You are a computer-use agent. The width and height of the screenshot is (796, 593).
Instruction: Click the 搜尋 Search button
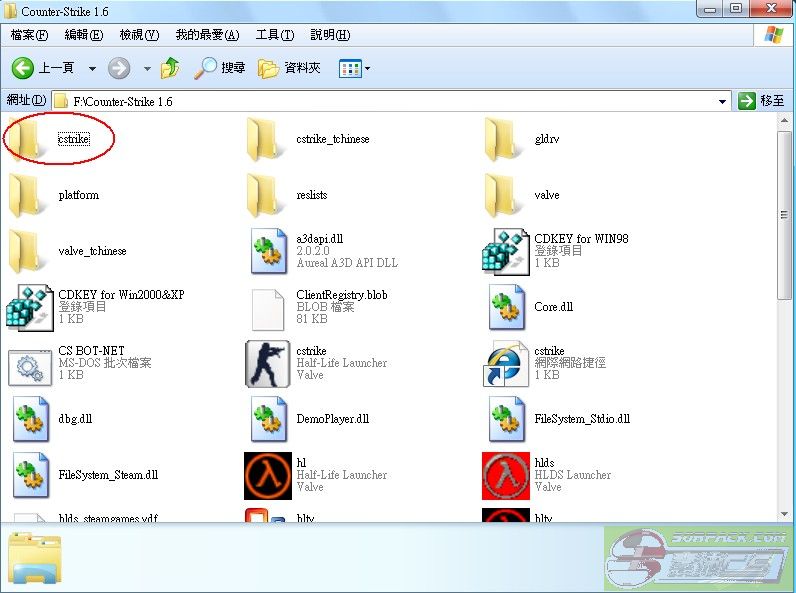point(220,68)
